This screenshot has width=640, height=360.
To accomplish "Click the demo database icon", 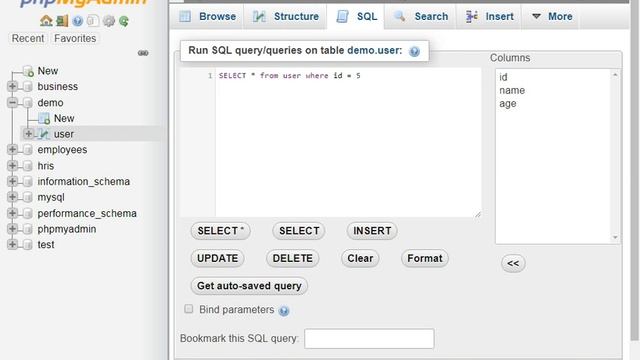I will click(28, 102).
